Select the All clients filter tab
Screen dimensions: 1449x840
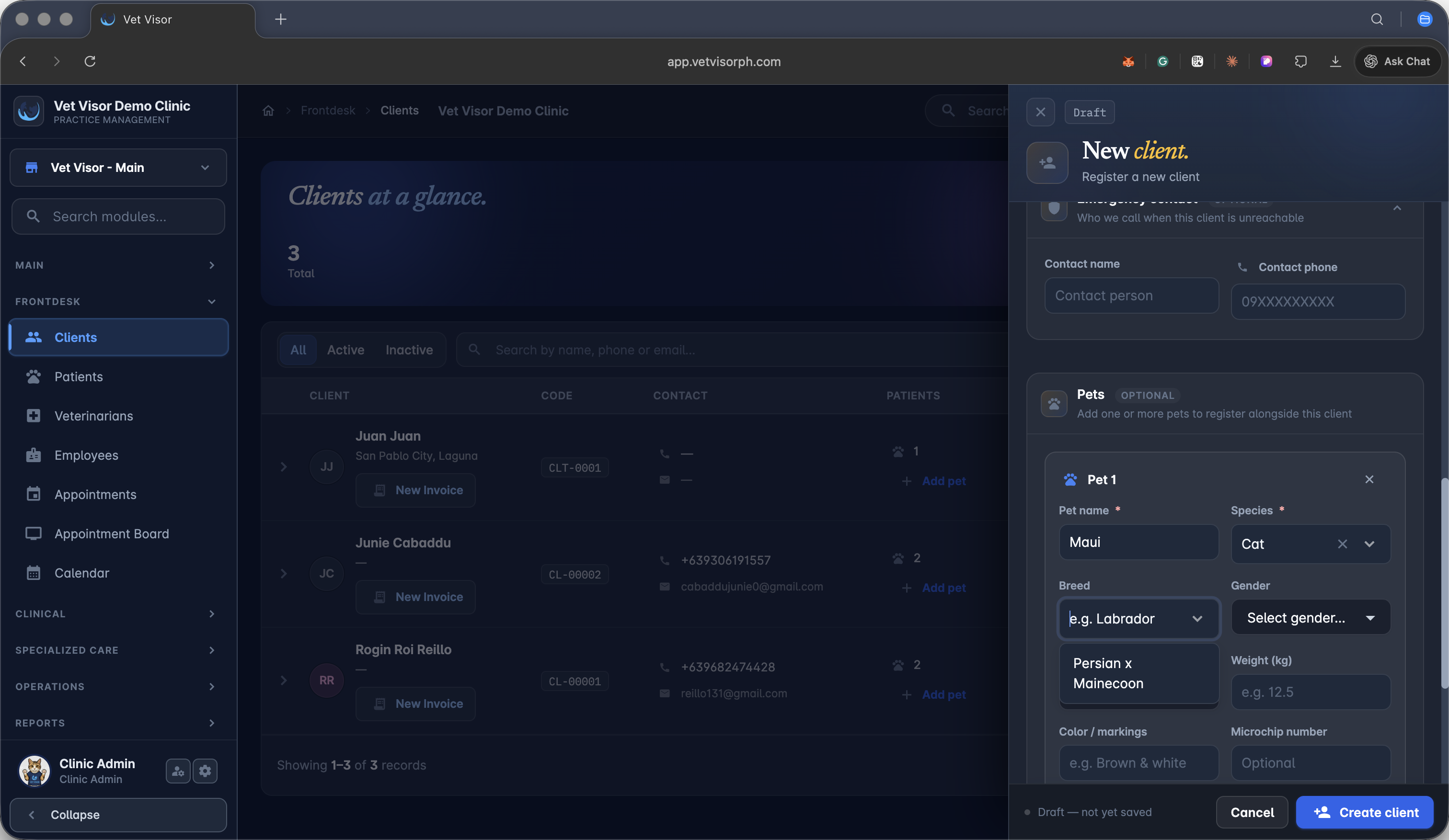[298, 350]
